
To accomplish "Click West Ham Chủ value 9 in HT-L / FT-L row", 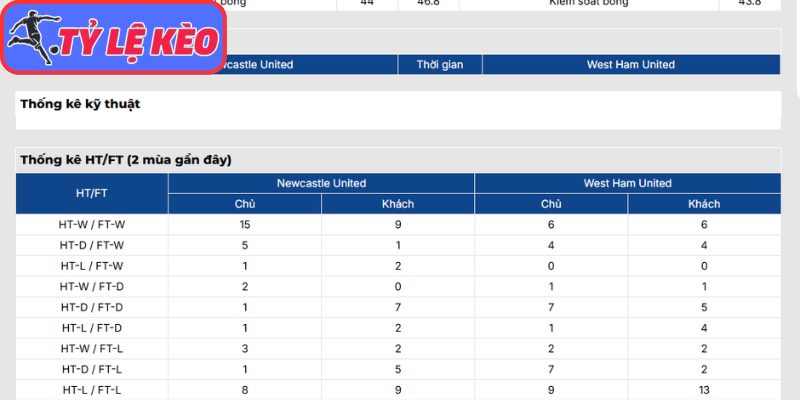I will click(x=551, y=390).
